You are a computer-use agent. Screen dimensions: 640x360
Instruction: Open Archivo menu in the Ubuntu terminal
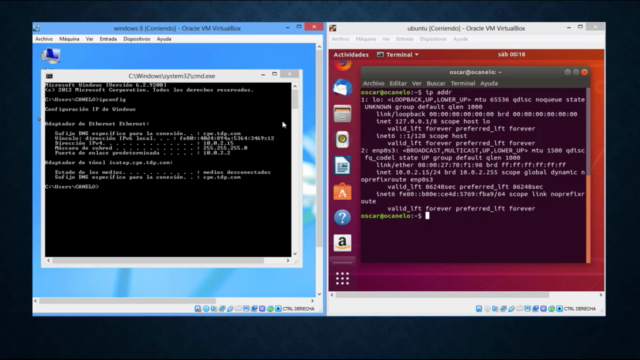point(373,83)
